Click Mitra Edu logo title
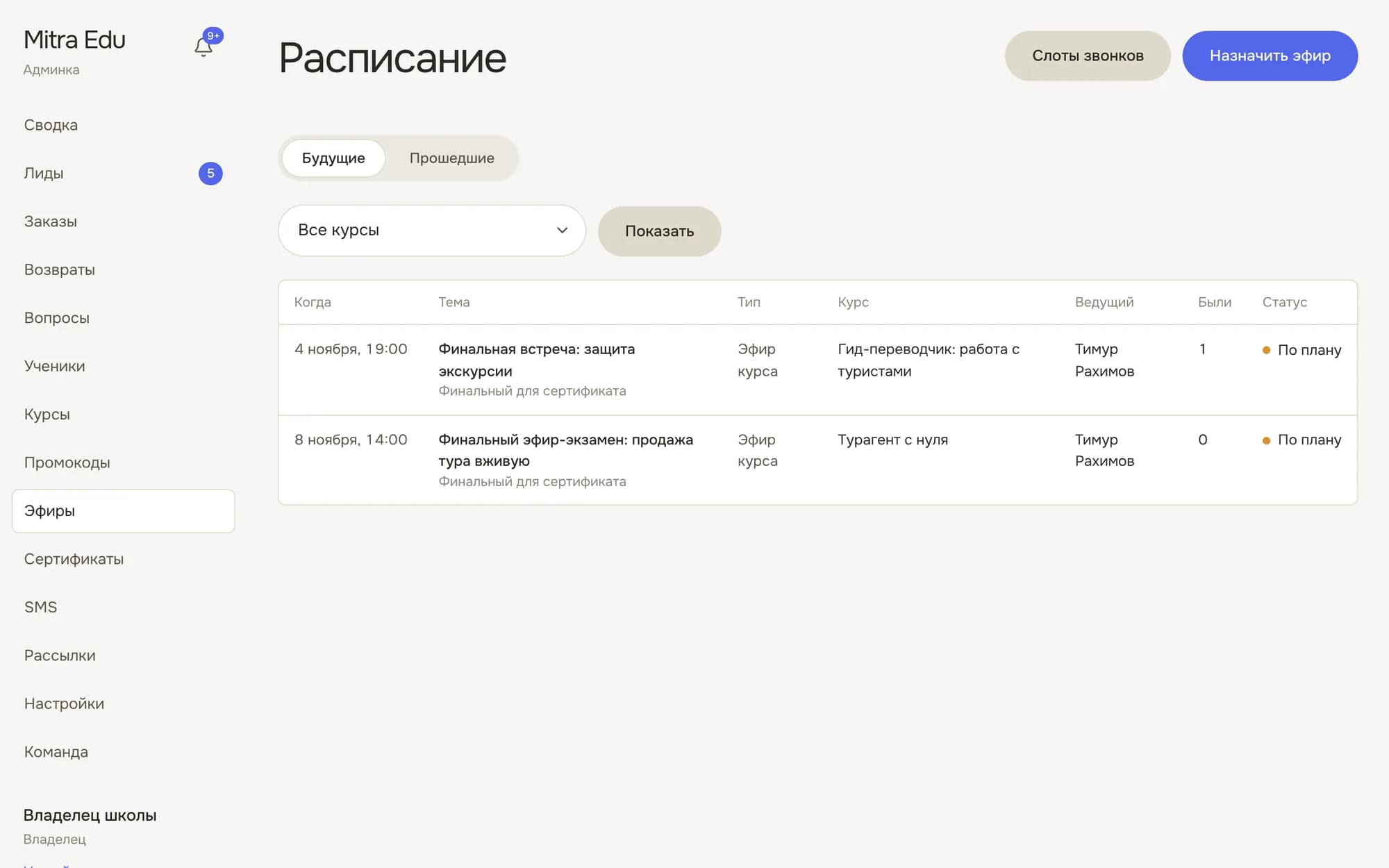Screen dimensions: 1389x868 coord(74,40)
